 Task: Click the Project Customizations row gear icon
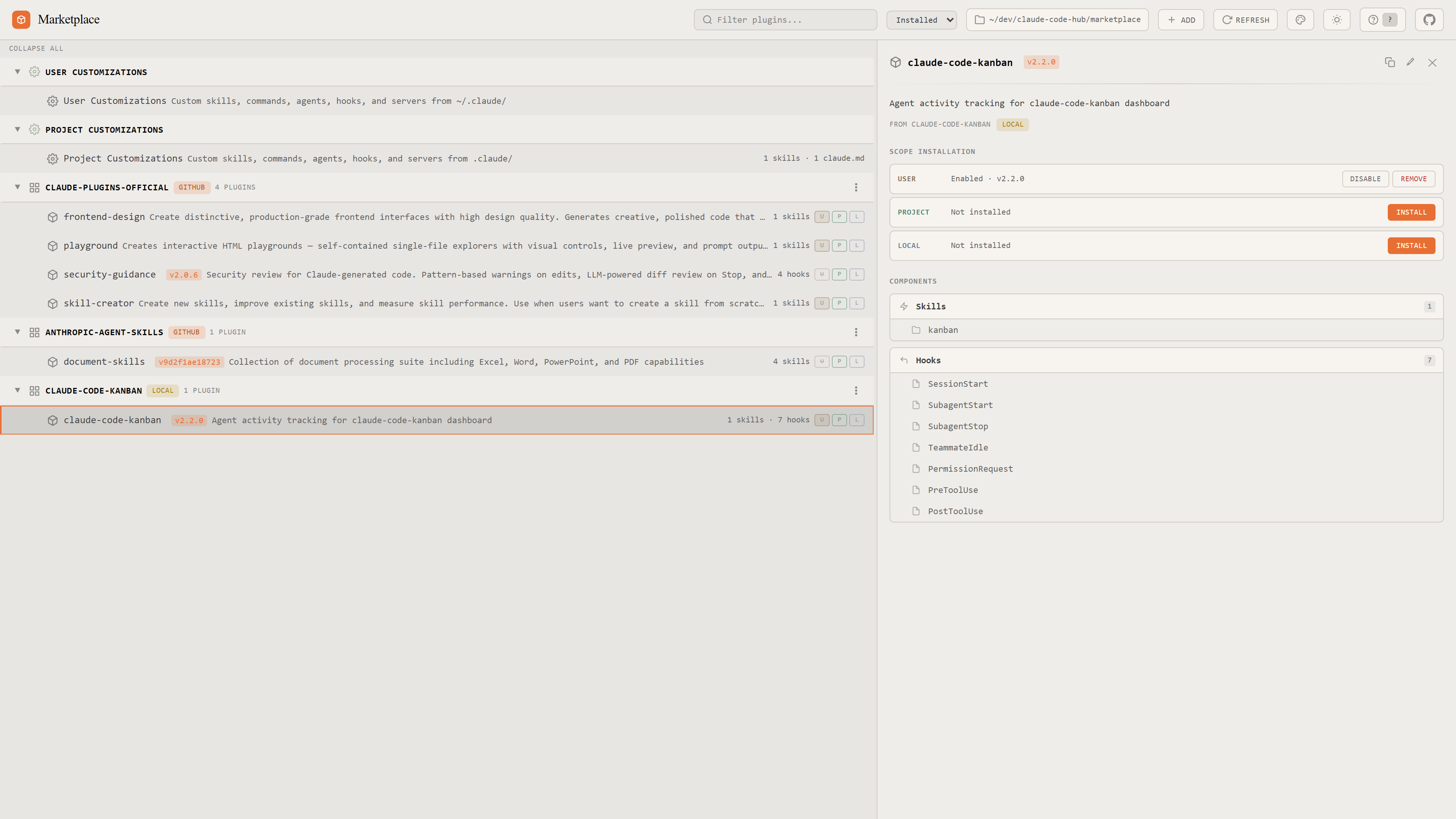53,159
